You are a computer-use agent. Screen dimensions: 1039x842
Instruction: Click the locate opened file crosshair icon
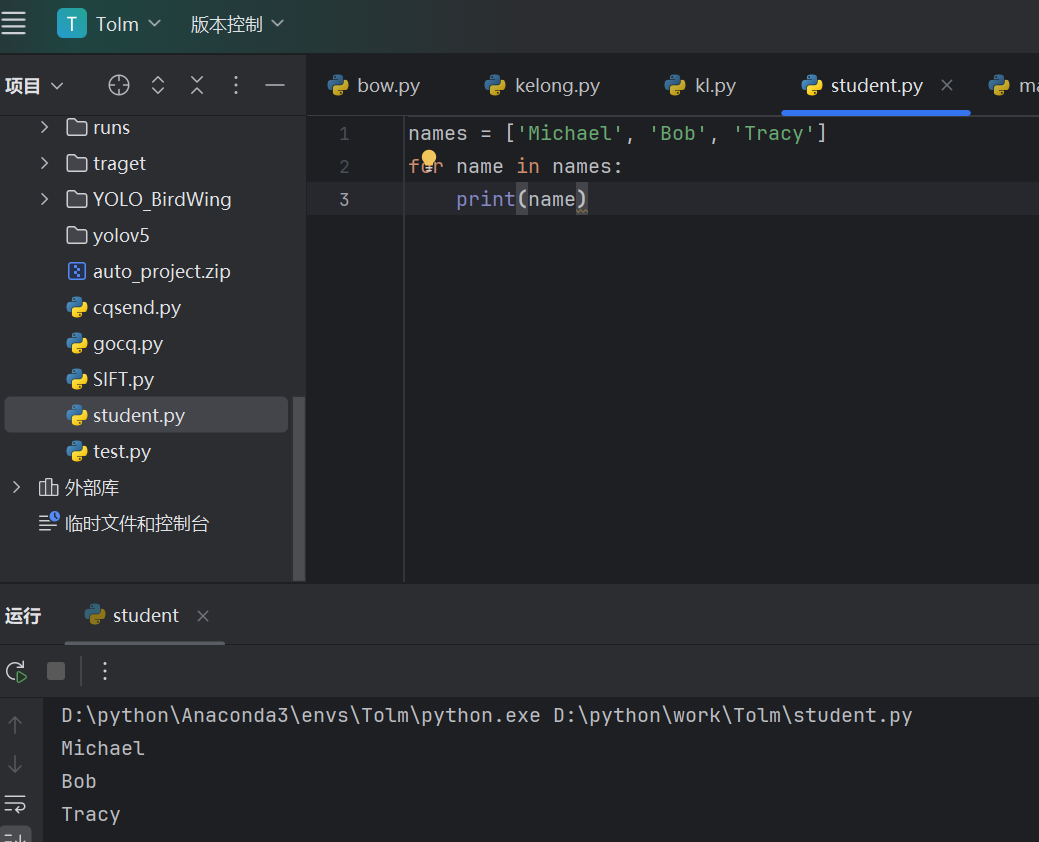coord(119,85)
